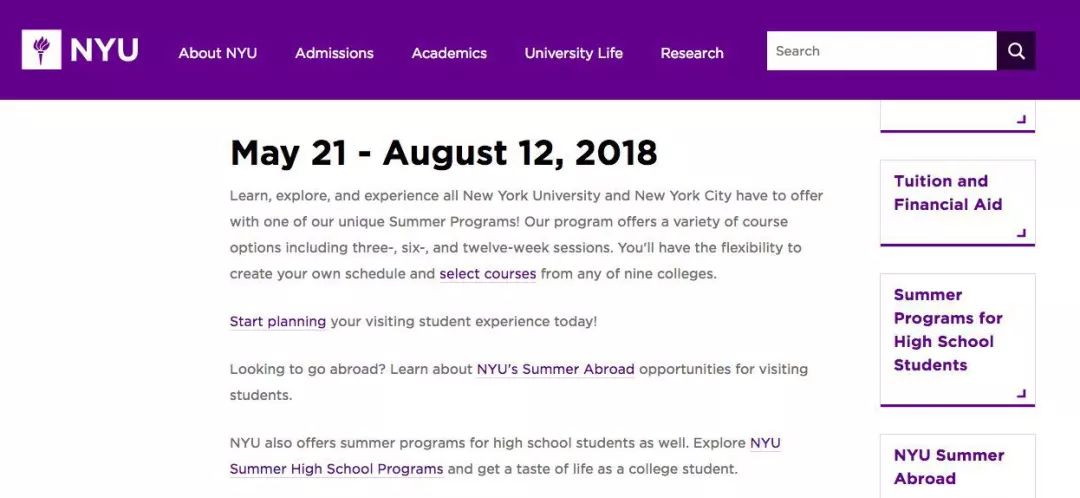Click the NYU torch logo icon
The height and width of the screenshot is (498, 1080).
pos(41,50)
